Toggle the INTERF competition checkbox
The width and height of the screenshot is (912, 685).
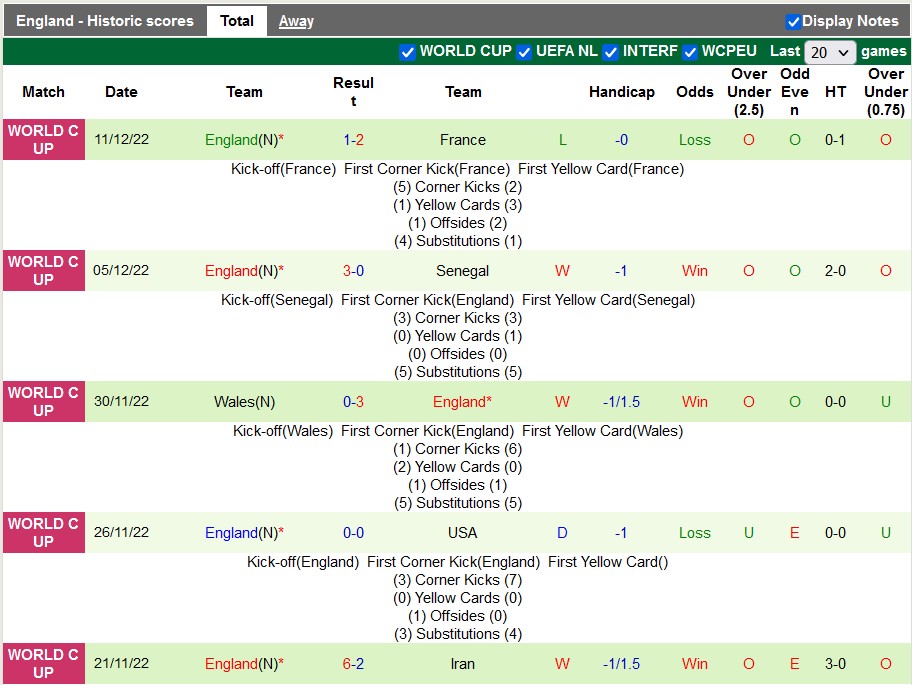coord(610,52)
